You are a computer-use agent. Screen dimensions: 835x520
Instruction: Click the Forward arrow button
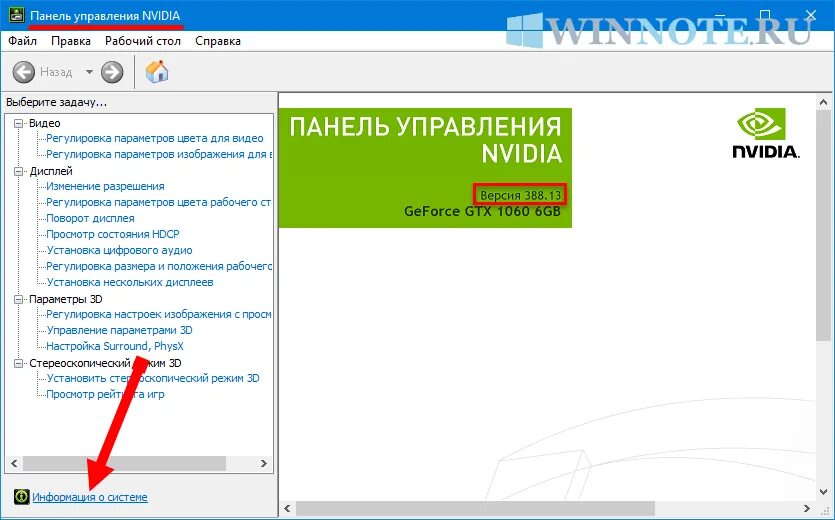tap(112, 72)
